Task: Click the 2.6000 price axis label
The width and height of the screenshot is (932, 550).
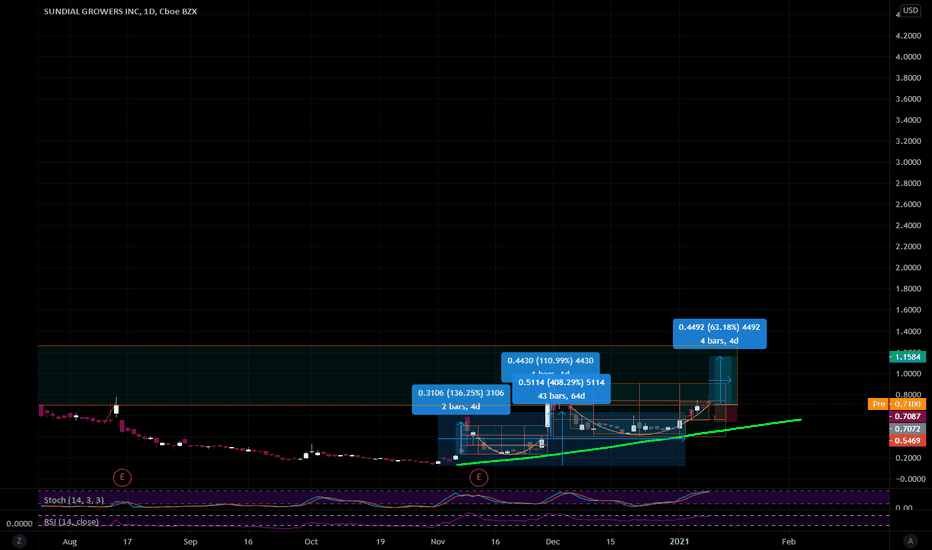Action: click(x=908, y=205)
